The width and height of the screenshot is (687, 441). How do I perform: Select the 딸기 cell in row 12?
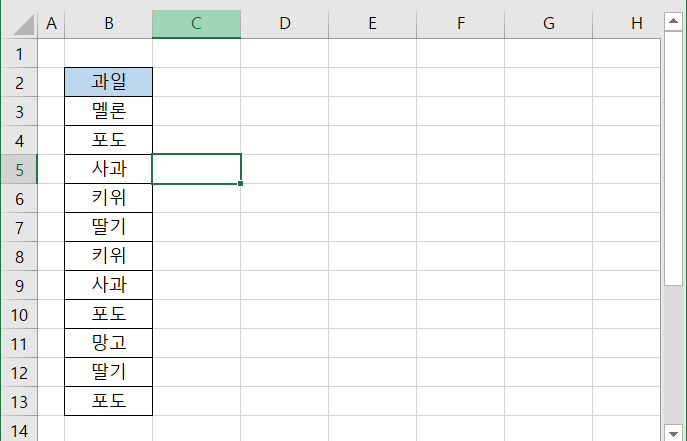pyautogui.click(x=109, y=372)
